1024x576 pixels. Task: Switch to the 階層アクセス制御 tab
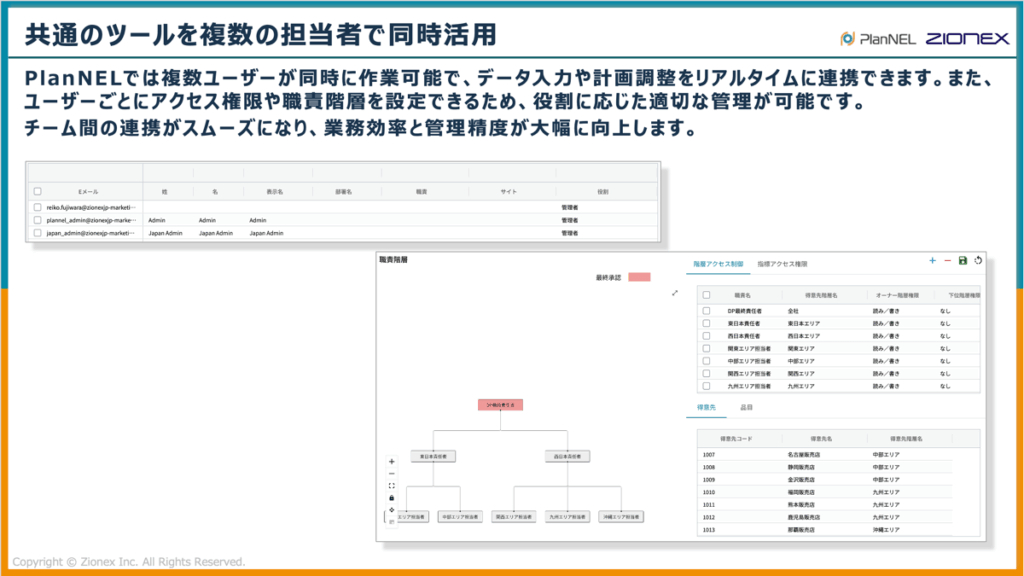tap(718, 264)
